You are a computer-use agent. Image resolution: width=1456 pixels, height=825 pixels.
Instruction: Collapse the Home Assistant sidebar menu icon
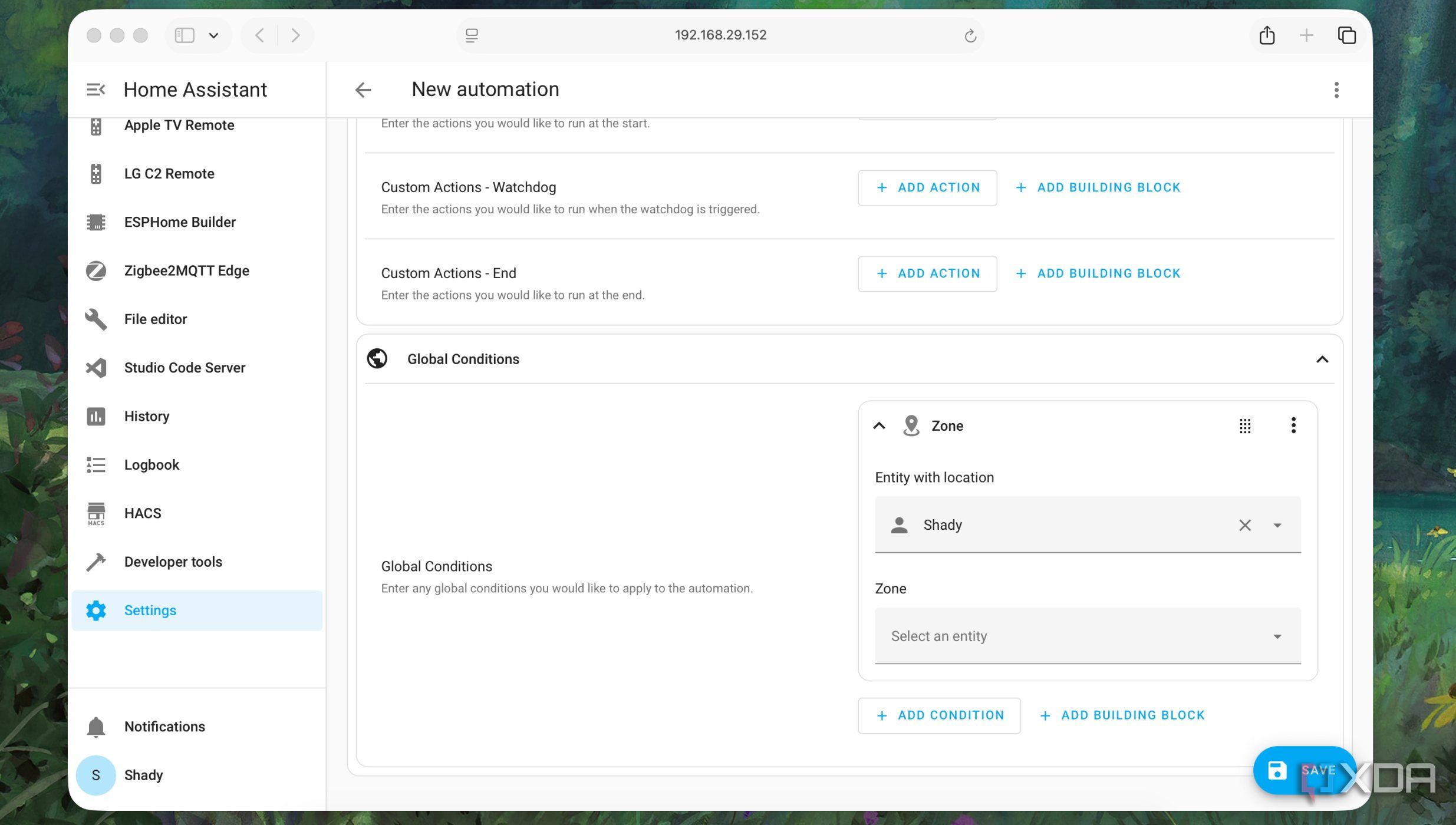(x=95, y=90)
